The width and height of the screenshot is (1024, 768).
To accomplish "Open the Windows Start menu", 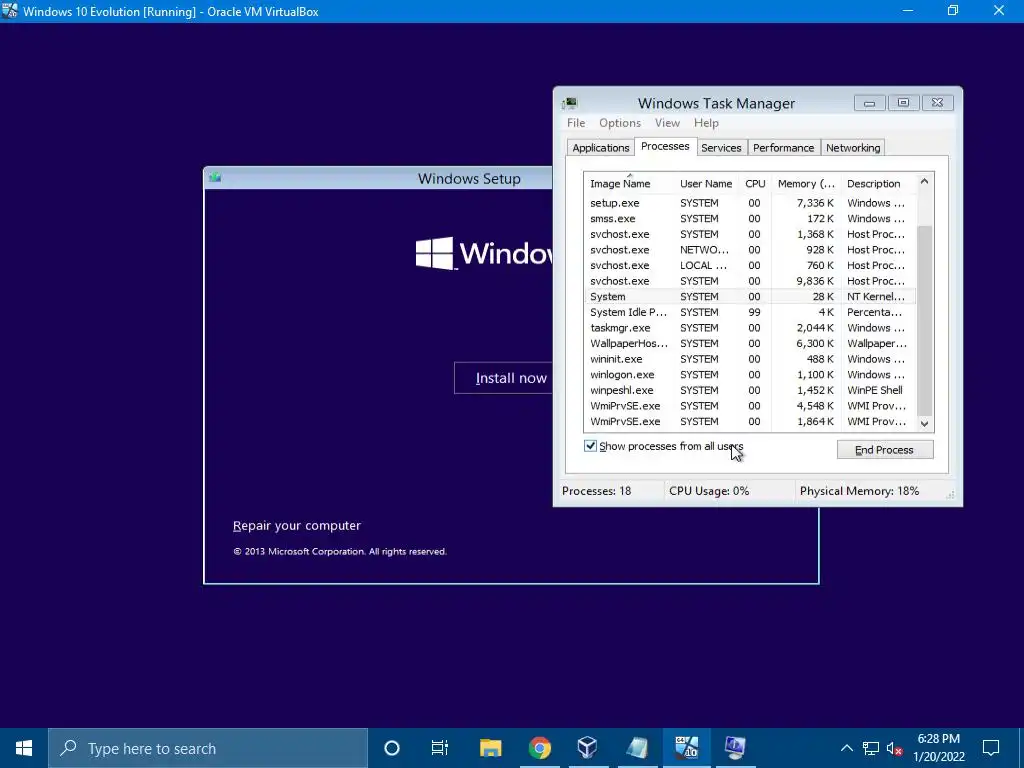I will (24, 748).
